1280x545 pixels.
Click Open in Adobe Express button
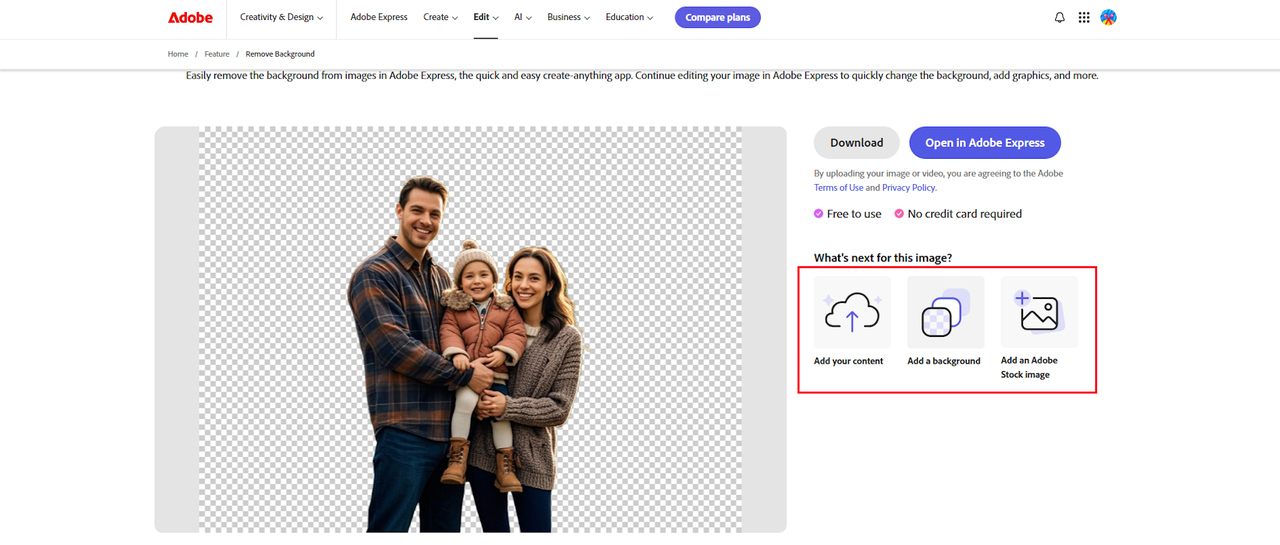[985, 143]
